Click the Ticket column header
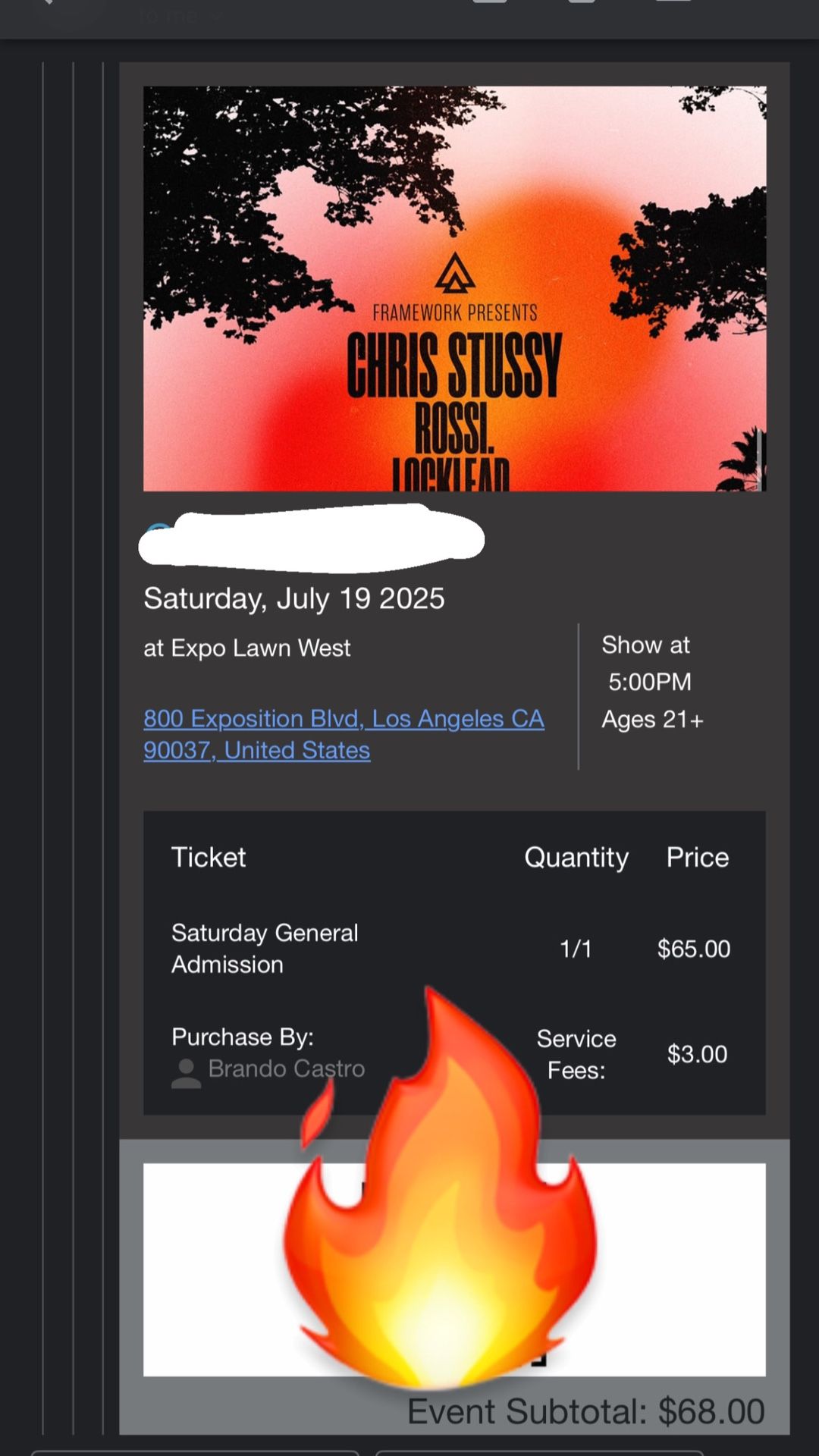Image resolution: width=819 pixels, height=1456 pixels. (209, 857)
